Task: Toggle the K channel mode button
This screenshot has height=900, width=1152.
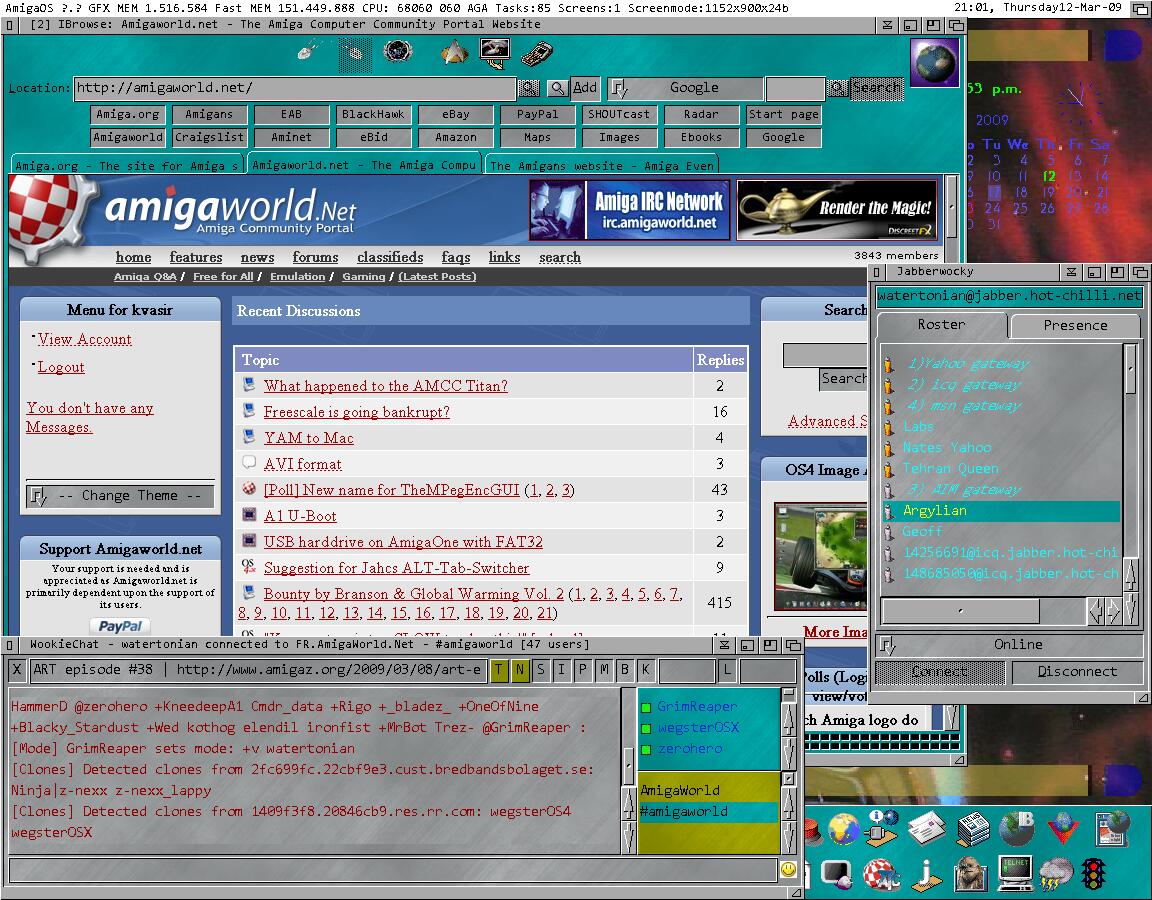Action: pos(646,669)
